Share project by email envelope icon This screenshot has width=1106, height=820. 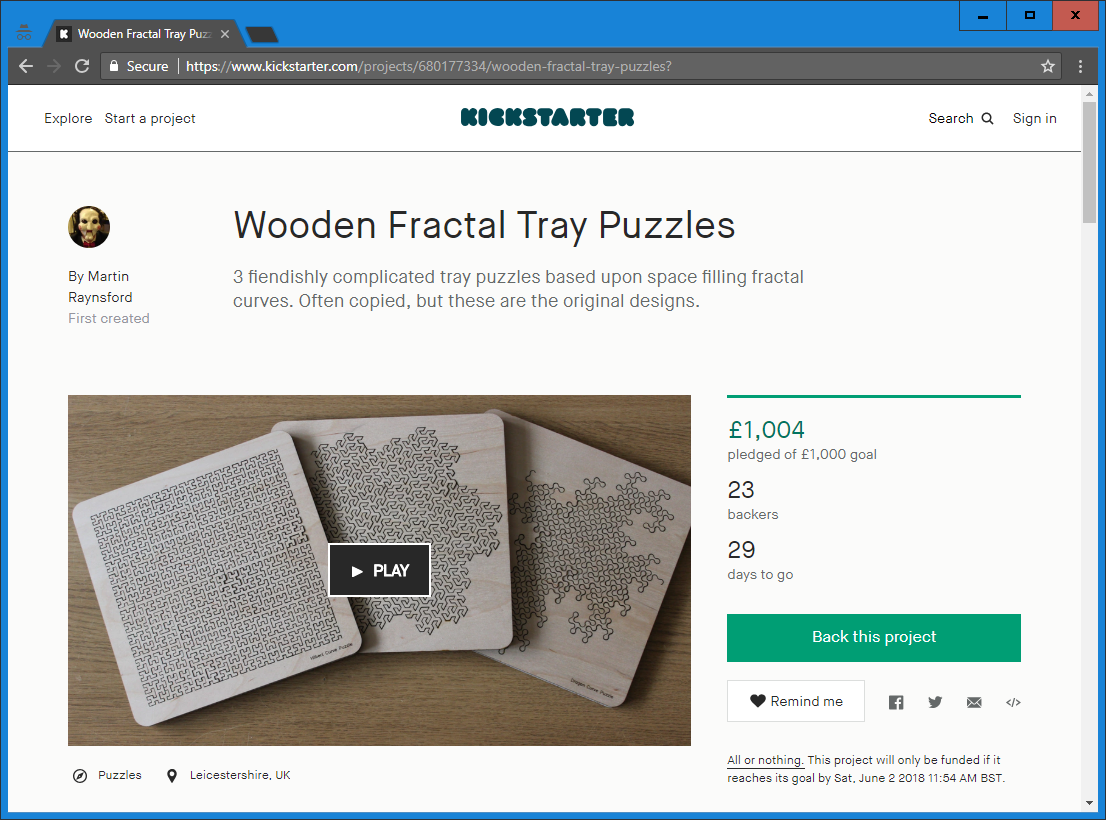tap(974, 702)
